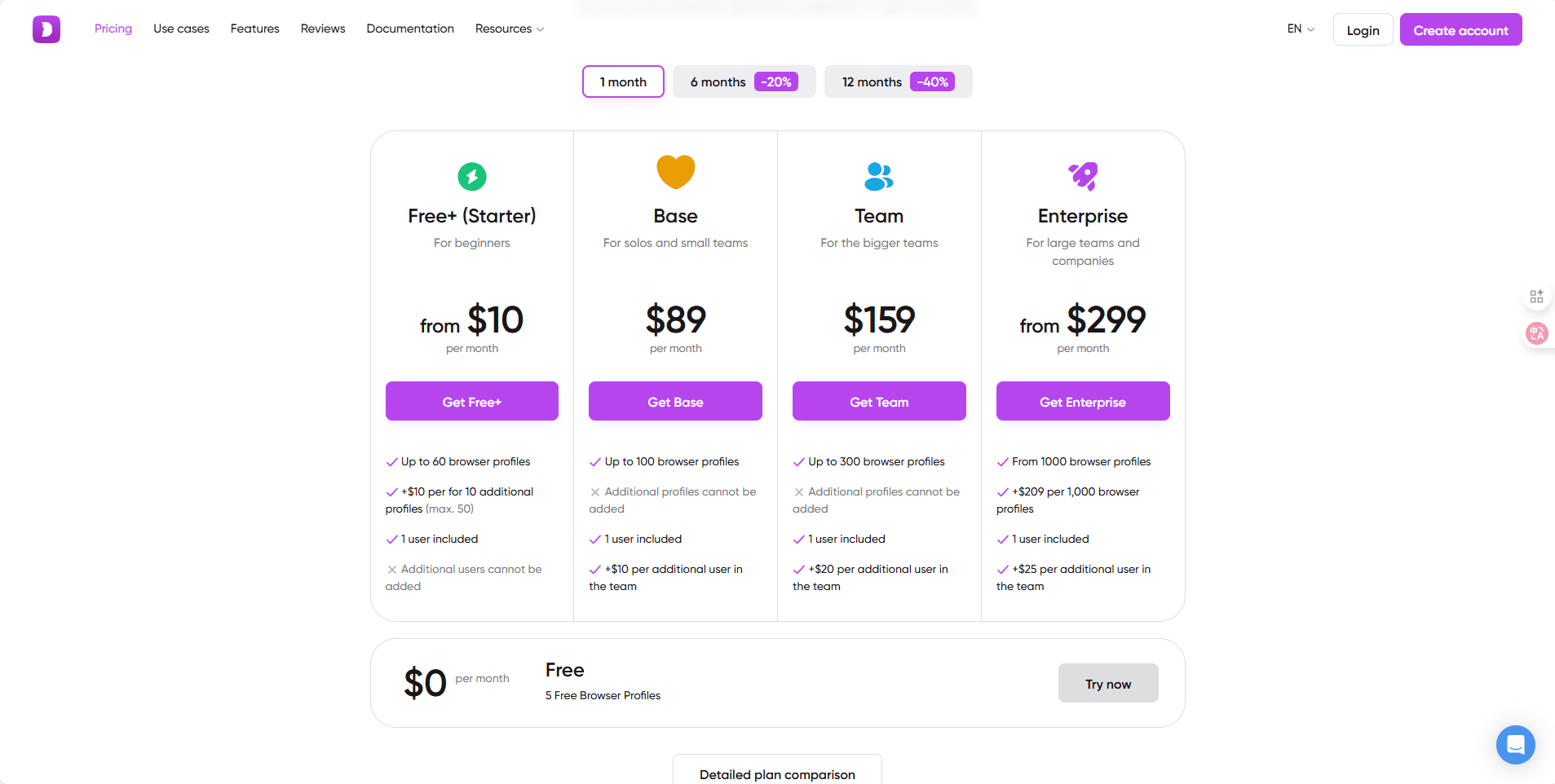Enable 12 months billing with -40% discount
The width and height of the screenshot is (1555, 784).
897,81
